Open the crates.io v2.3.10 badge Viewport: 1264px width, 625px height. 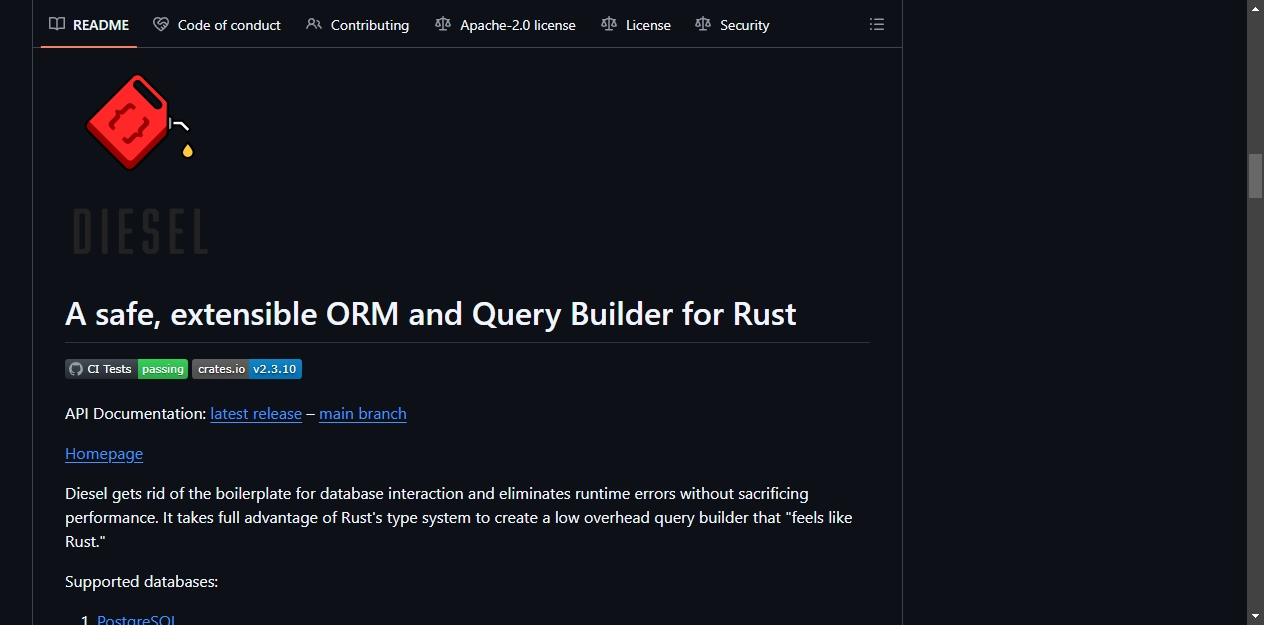(247, 369)
